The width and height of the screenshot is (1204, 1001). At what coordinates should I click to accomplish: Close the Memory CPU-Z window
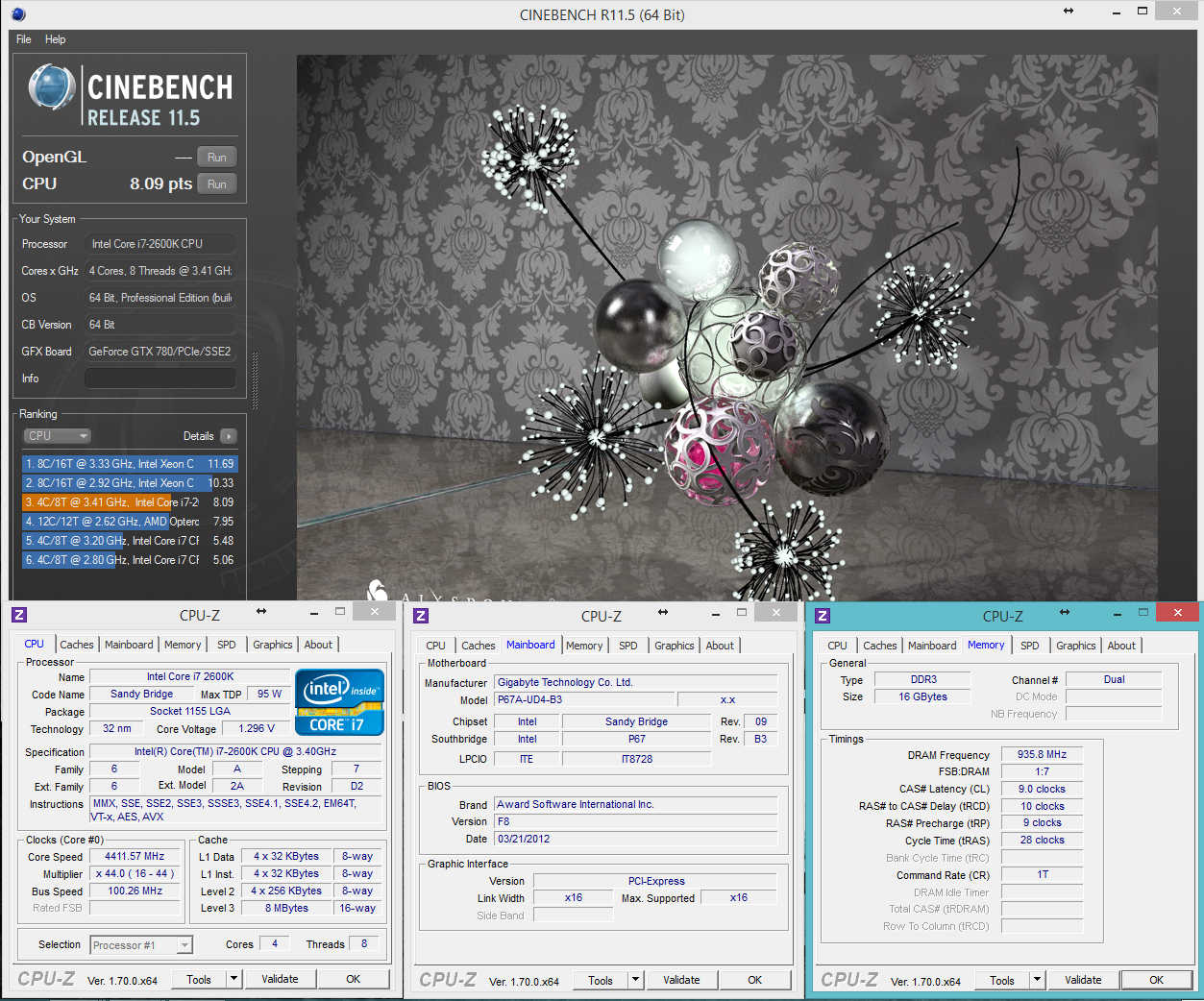1177,612
